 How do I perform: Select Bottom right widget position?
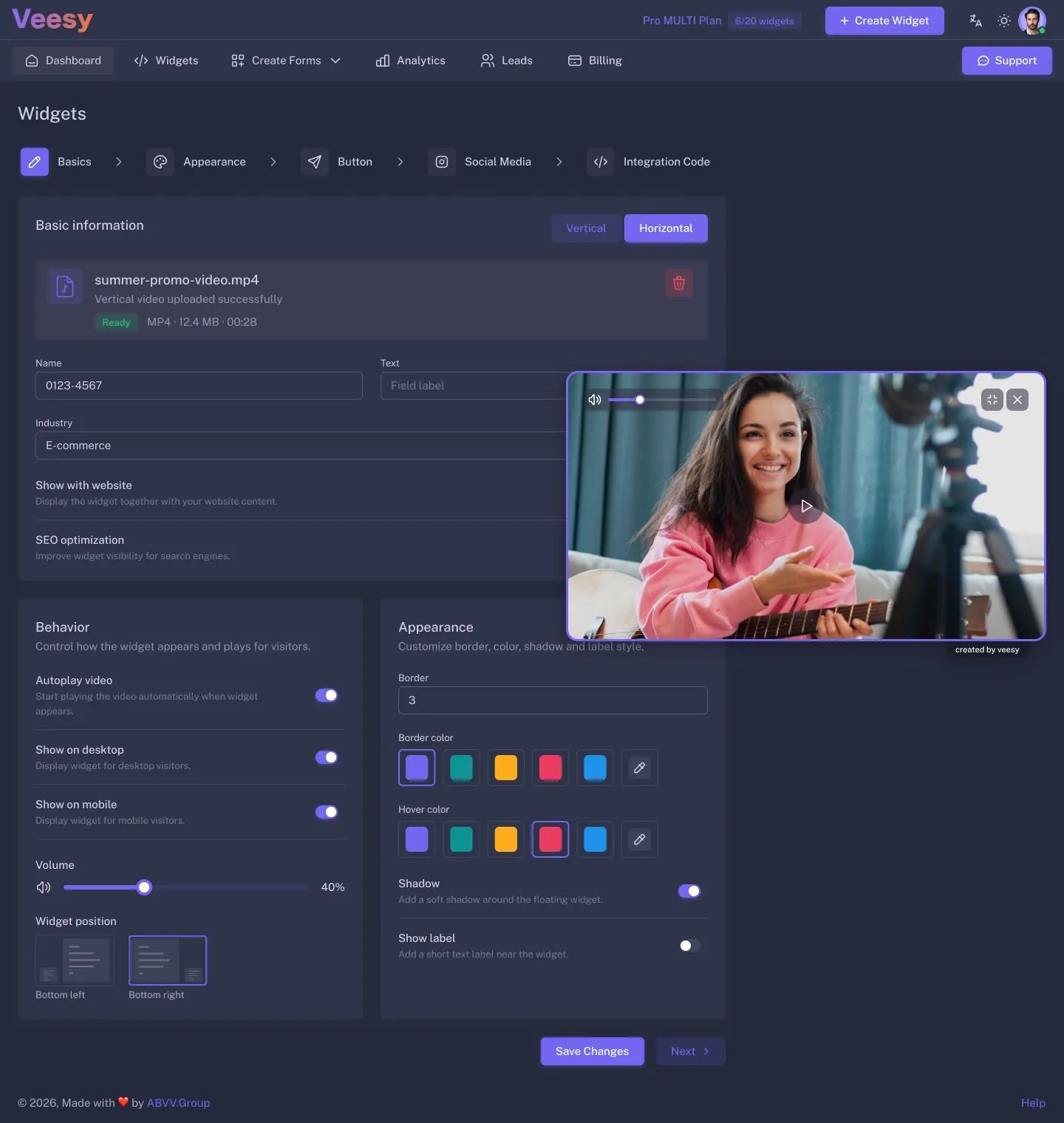pyautogui.click(x=168, y=960)
